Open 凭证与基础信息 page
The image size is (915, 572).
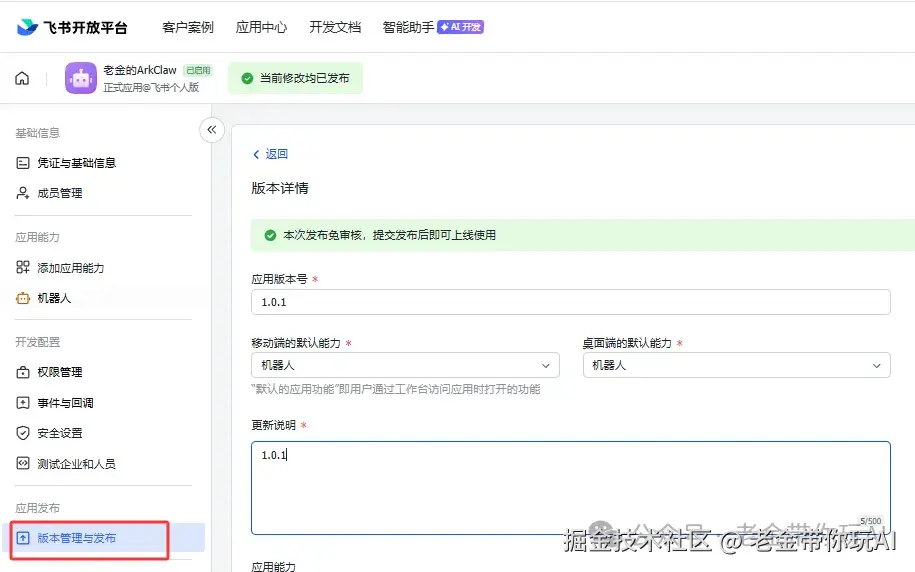pos(76,163)
